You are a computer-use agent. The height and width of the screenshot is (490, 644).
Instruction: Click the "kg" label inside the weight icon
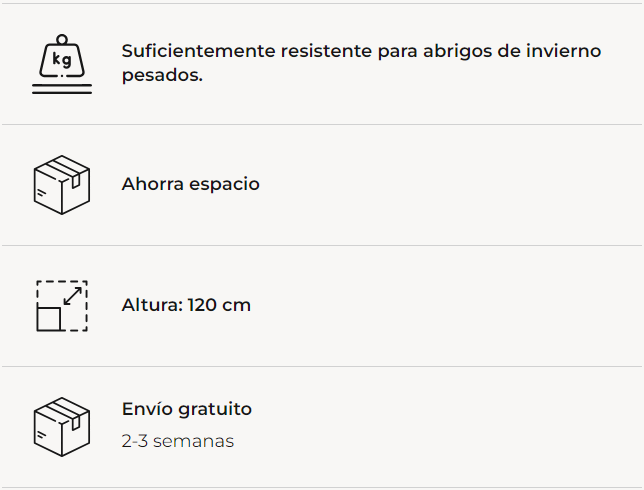click(61, 60)
